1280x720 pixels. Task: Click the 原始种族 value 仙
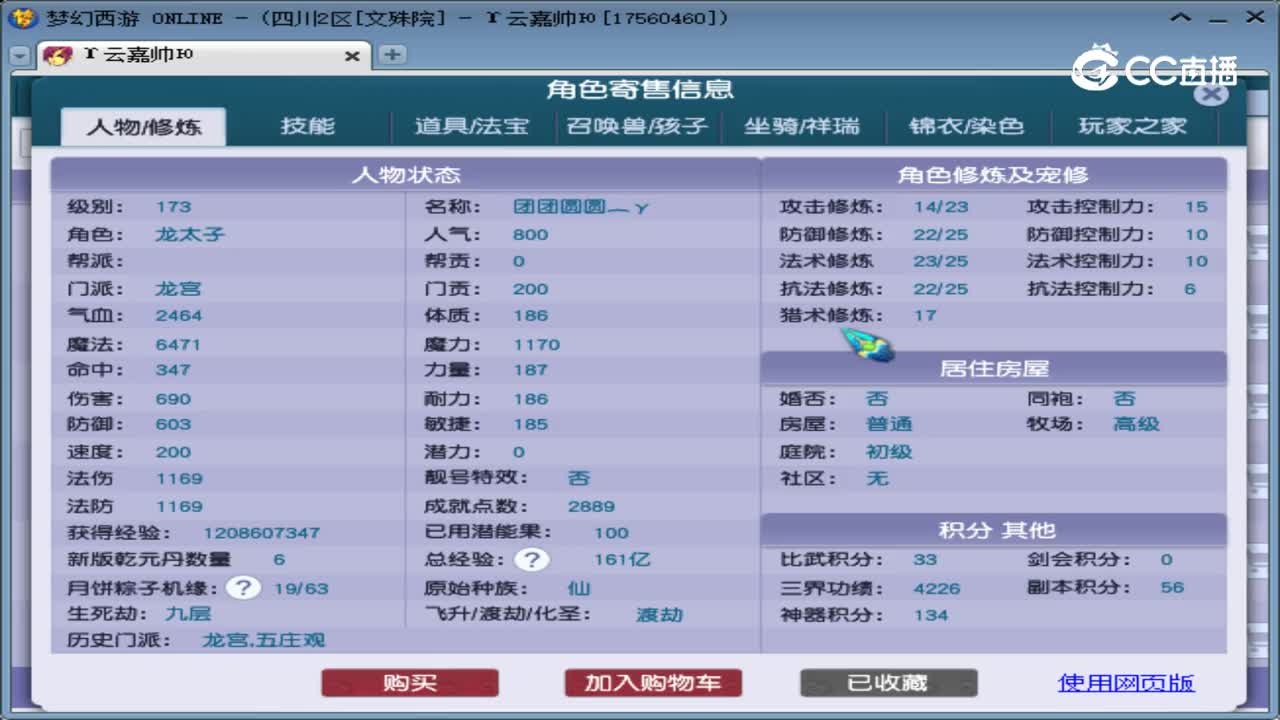click(x=579, y=588)
